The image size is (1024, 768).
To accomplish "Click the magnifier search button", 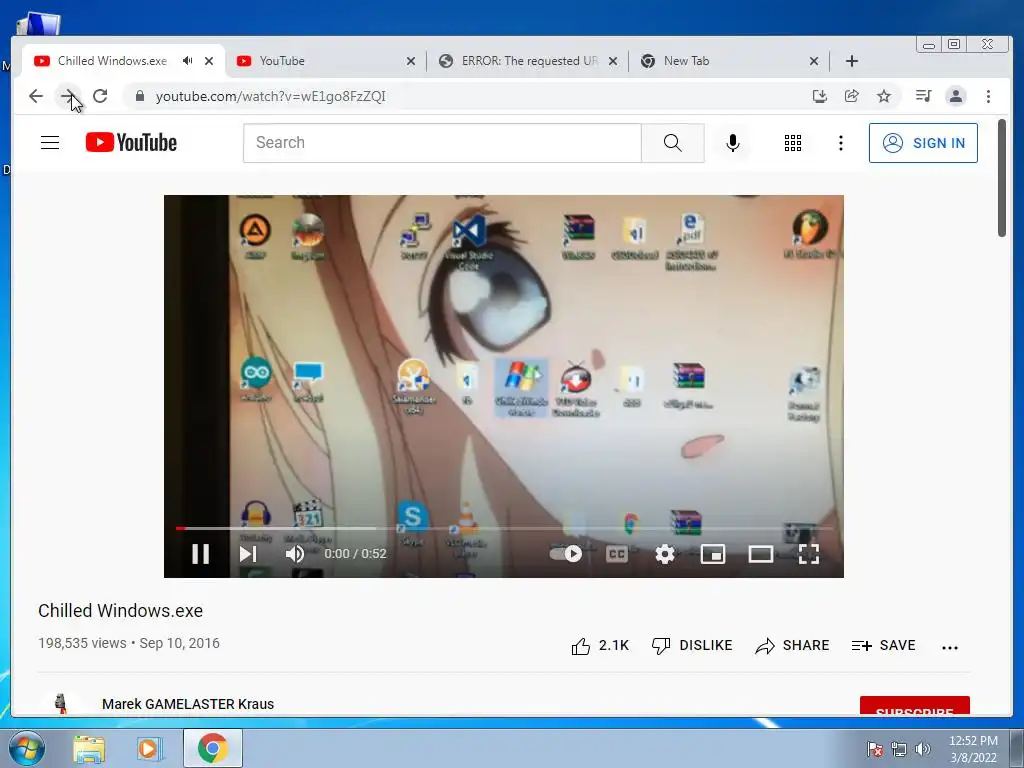I will (x=673, y=142).
